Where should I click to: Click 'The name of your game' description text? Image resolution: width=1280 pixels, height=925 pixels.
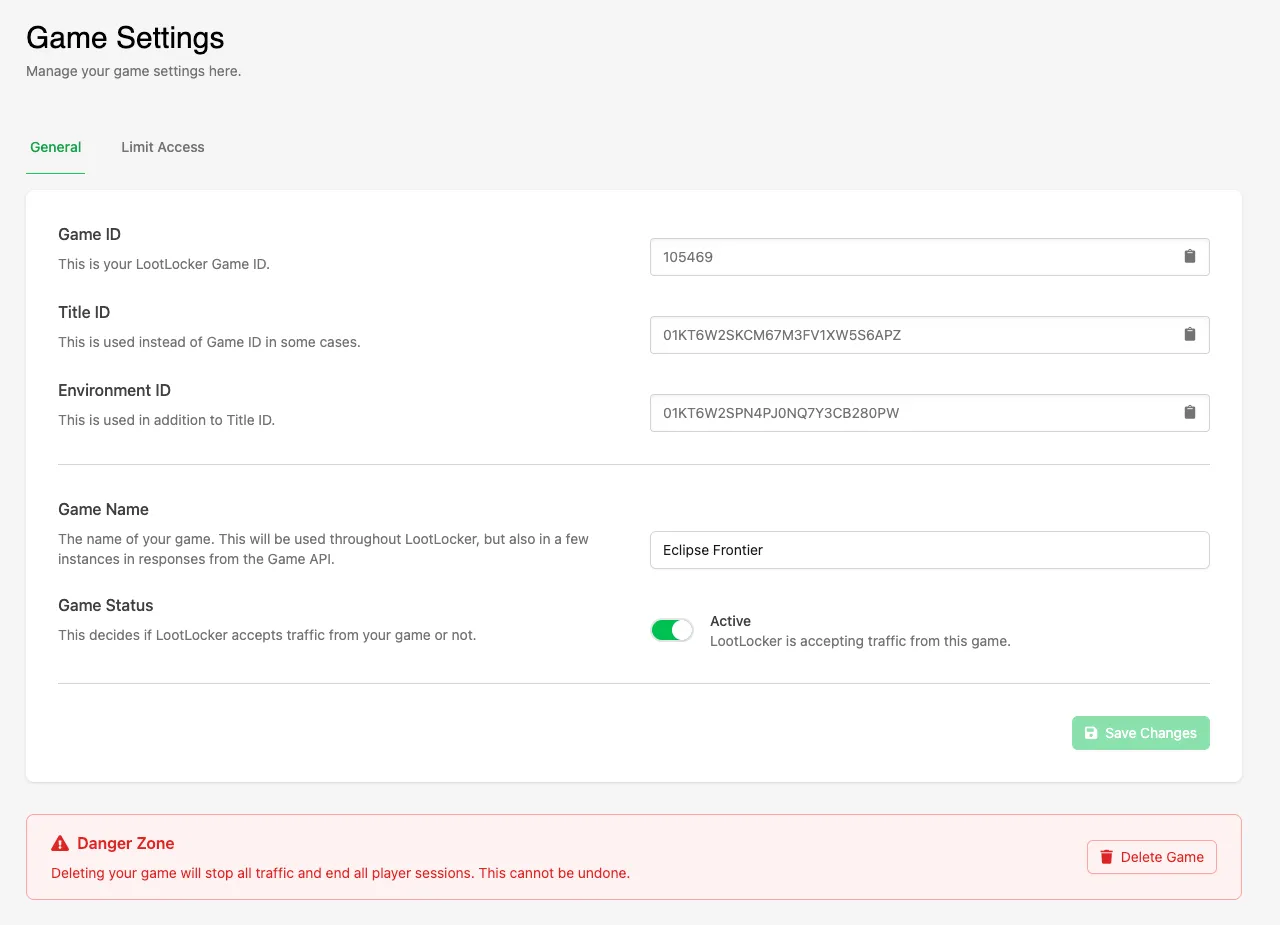pos(324,549)
